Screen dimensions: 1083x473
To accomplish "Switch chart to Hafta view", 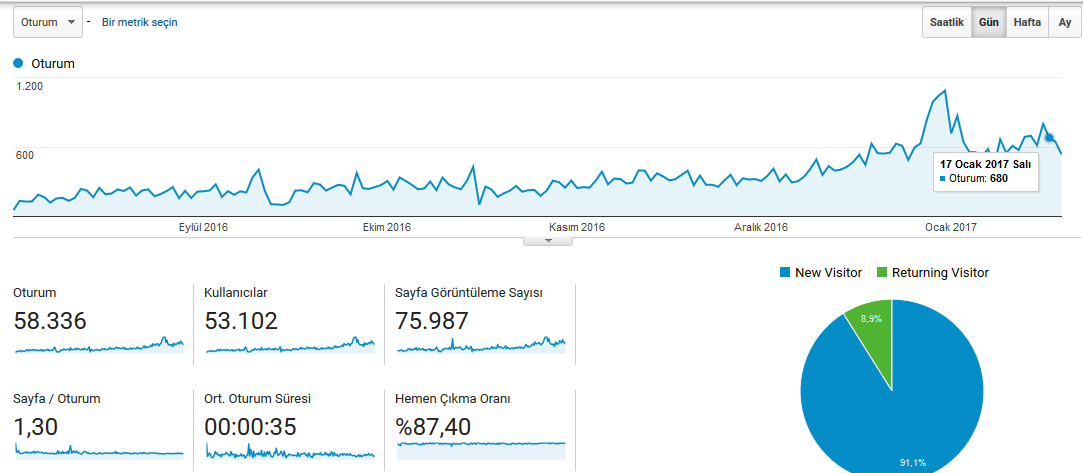I will [1027, 22].
